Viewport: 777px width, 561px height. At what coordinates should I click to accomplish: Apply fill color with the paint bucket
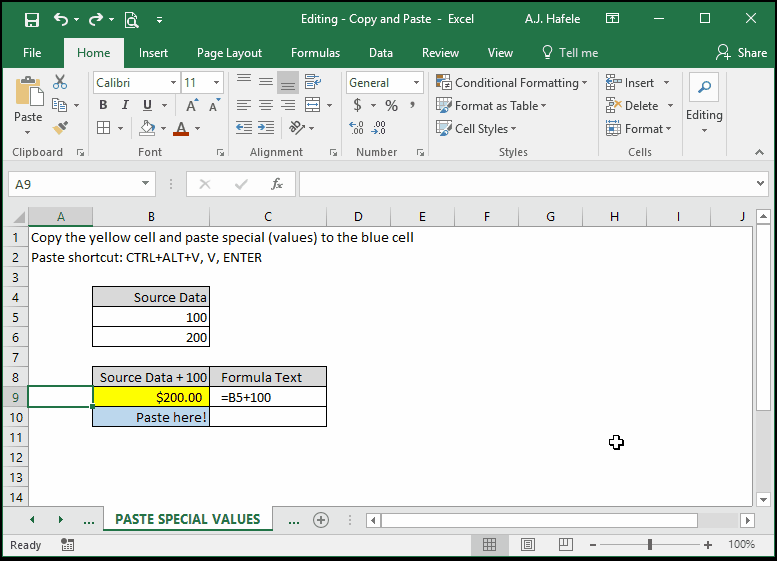point(147,128)
